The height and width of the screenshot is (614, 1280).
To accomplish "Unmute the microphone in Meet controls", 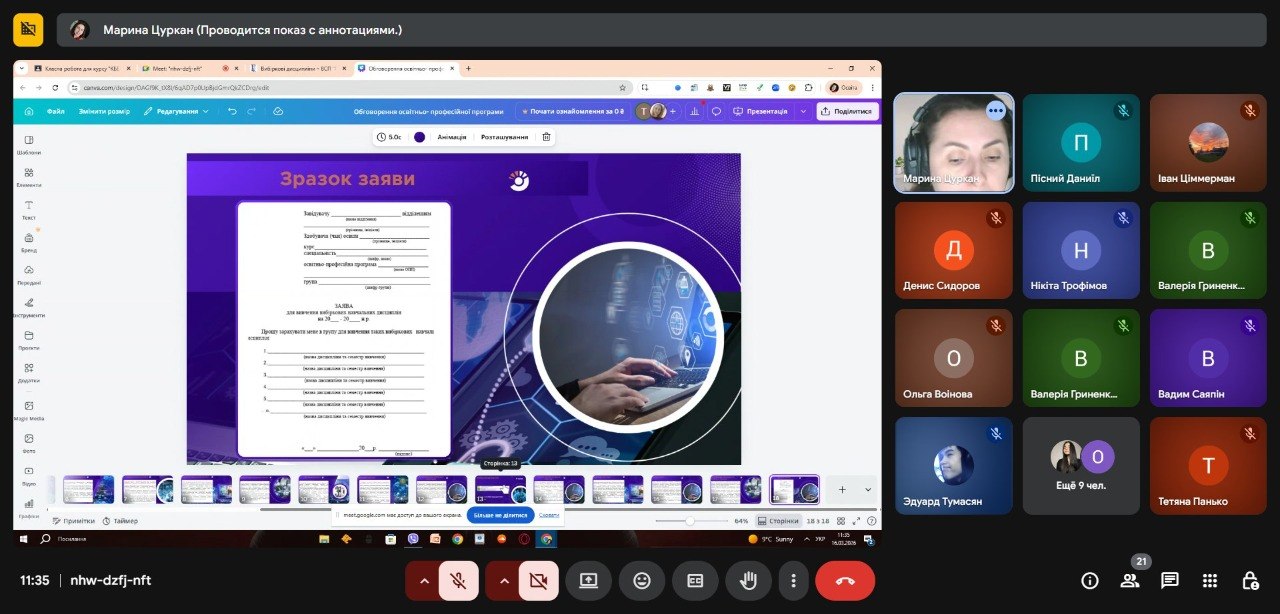I will (458, 581).
